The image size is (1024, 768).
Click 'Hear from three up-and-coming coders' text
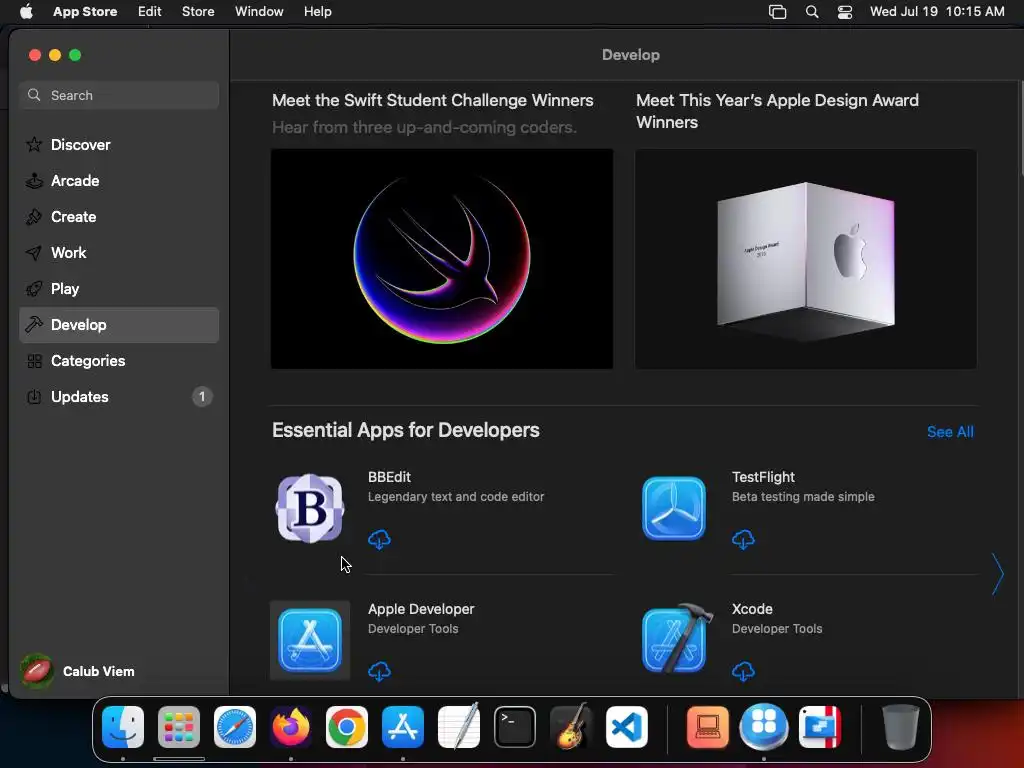(424, 127)
